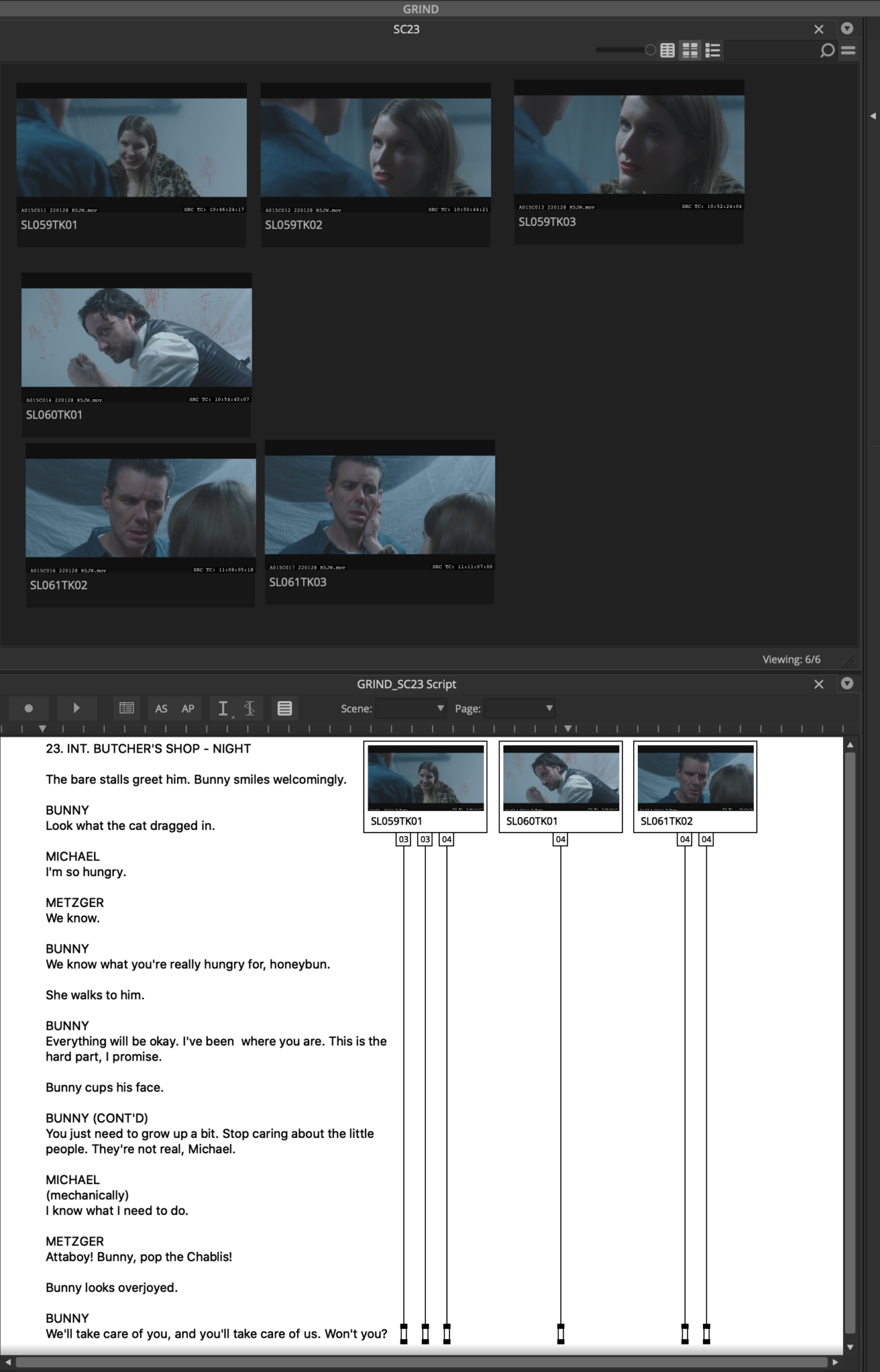Click the AP add page button
This screenshot has width=880, height=1372.
coord(188,709)
